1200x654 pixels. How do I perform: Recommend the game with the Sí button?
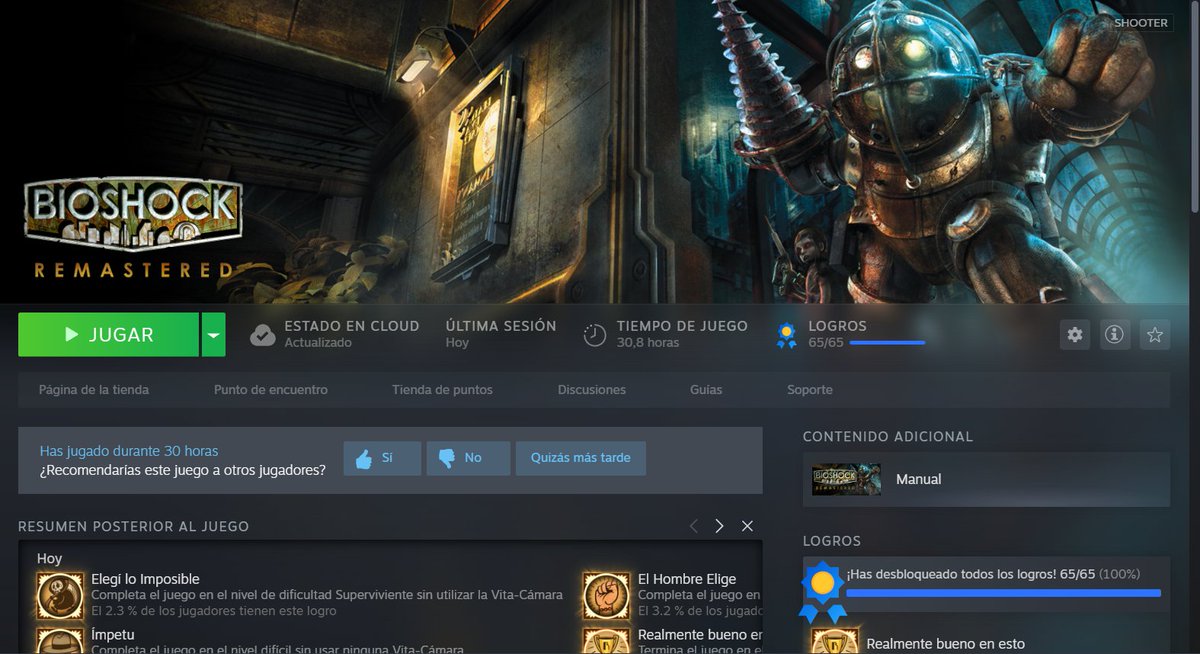[x=382, y=458]
